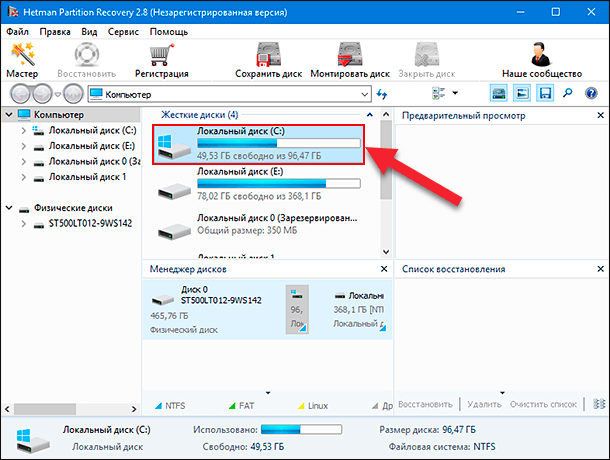The image size is (610, 460).
Task: Expand Локальный диск (C:) in tree
Action: (x=24, y=131)
